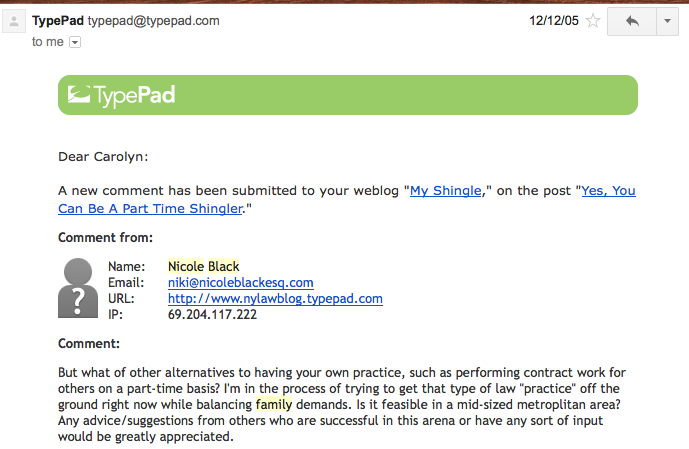
Task: Click the "Dear Carolyn:" greeting
Action: click(x=102, y=156)
